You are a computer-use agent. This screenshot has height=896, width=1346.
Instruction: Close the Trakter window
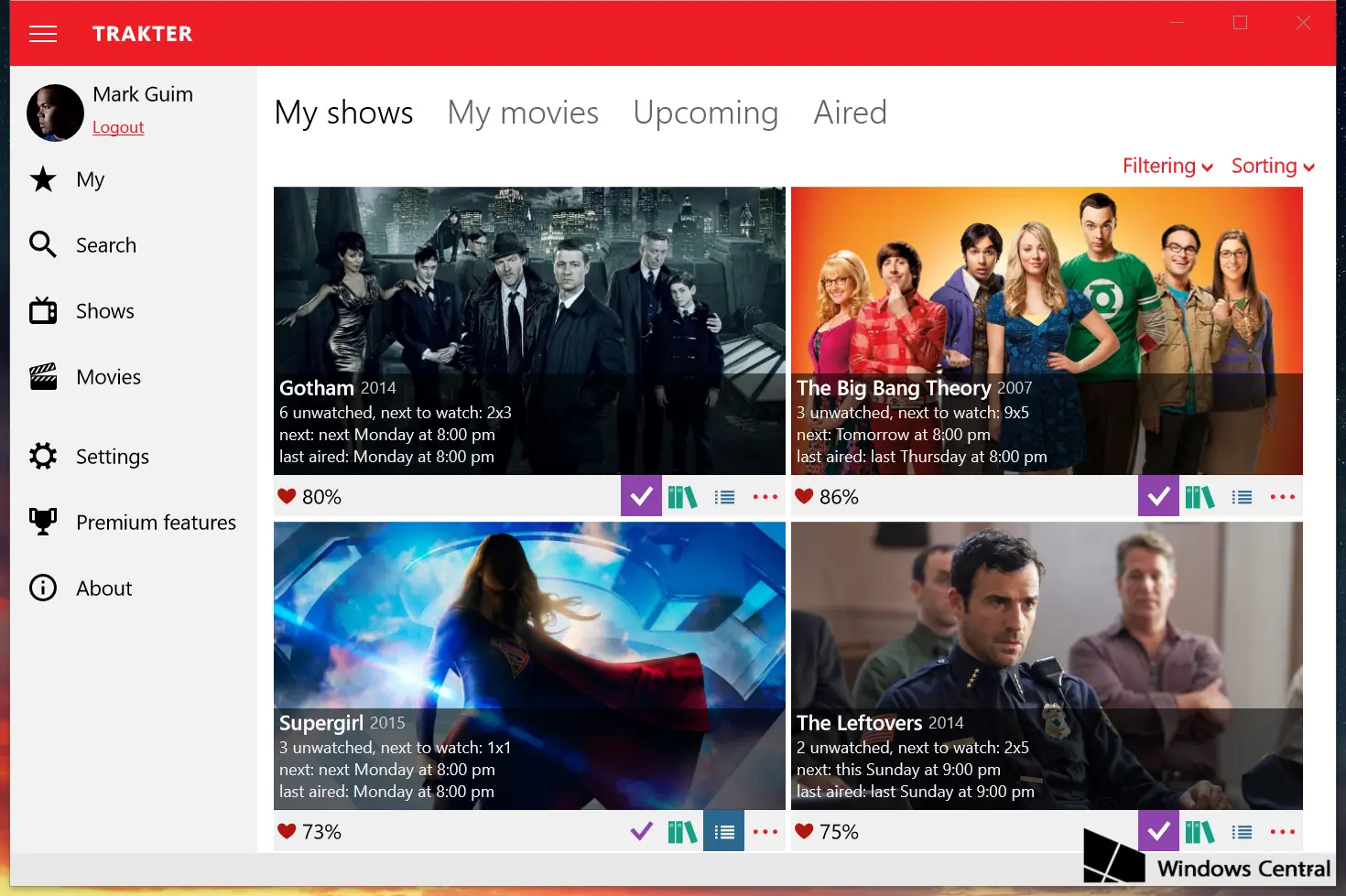tap(1303, 23)
